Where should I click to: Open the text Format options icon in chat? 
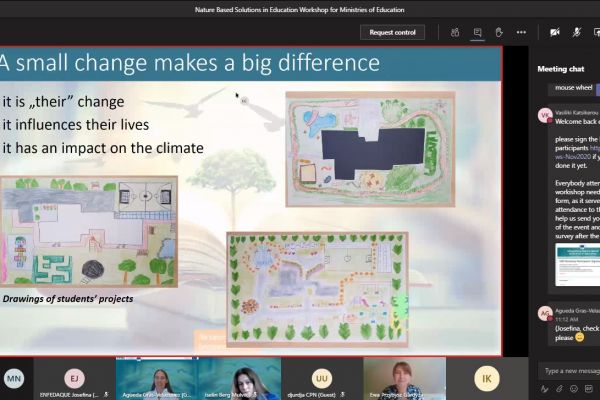[x=544, y=389]
